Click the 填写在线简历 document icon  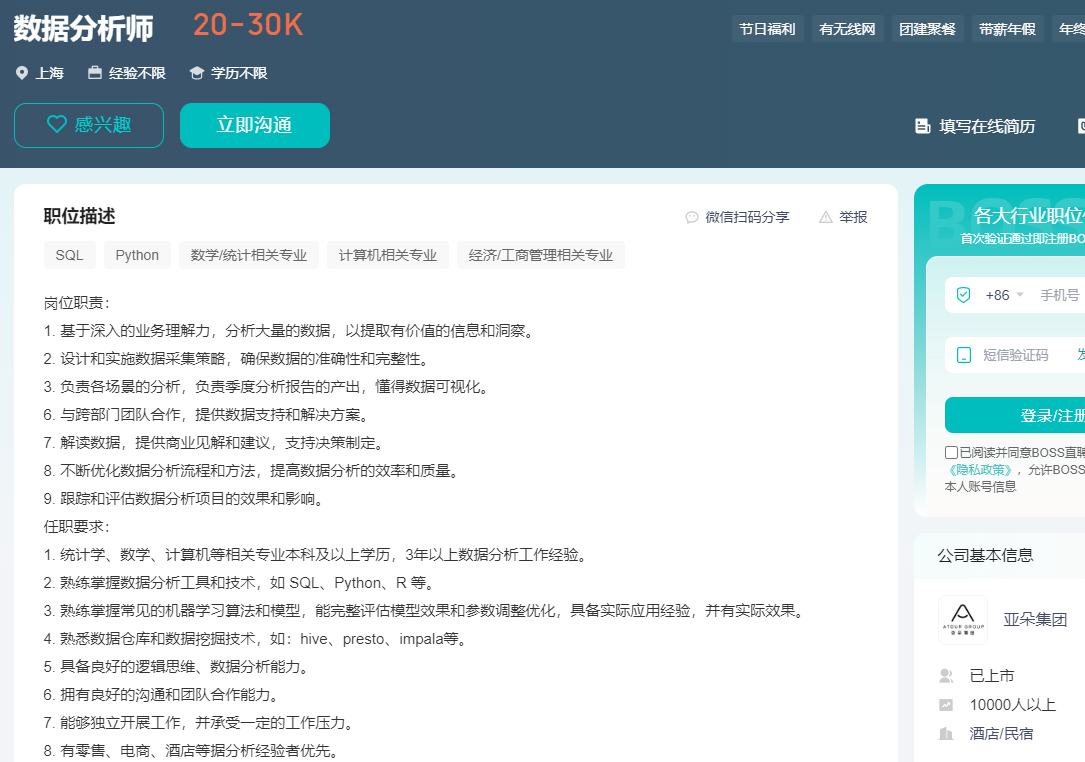[x=923, y=126]
